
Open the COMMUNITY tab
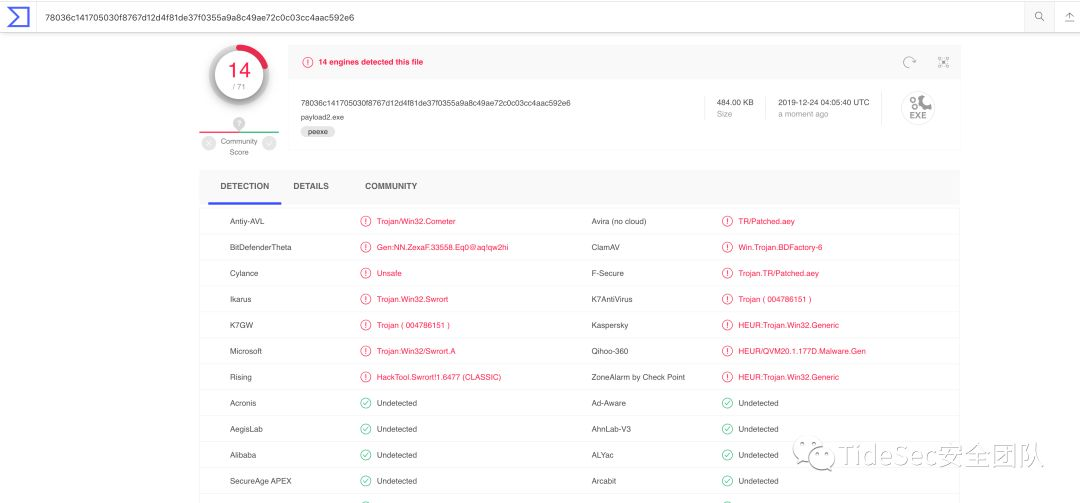pyautogui.click(x=391, y=186)
